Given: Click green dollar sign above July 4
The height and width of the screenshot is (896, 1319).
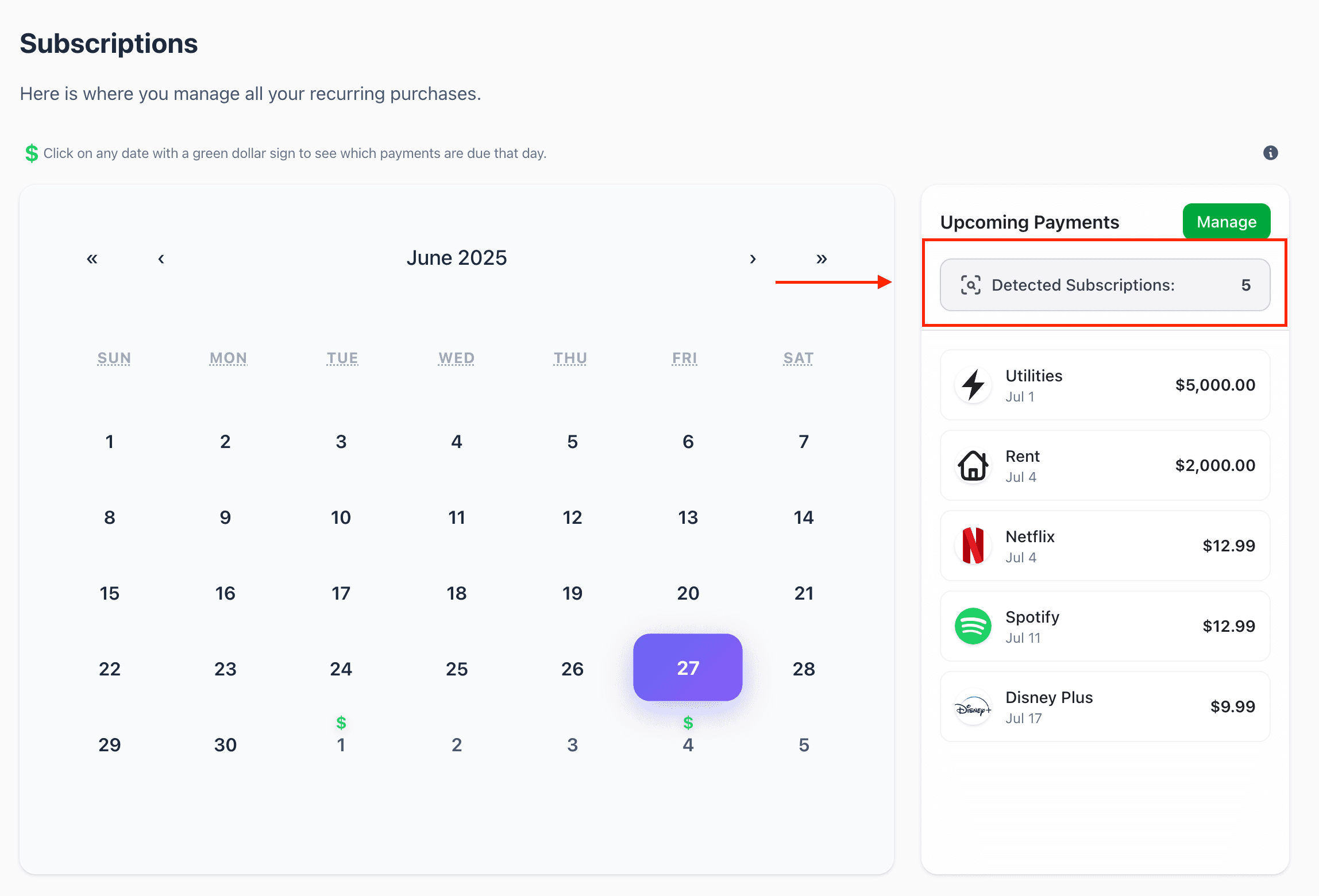Looking at the screenshot, I should [688, 723].
